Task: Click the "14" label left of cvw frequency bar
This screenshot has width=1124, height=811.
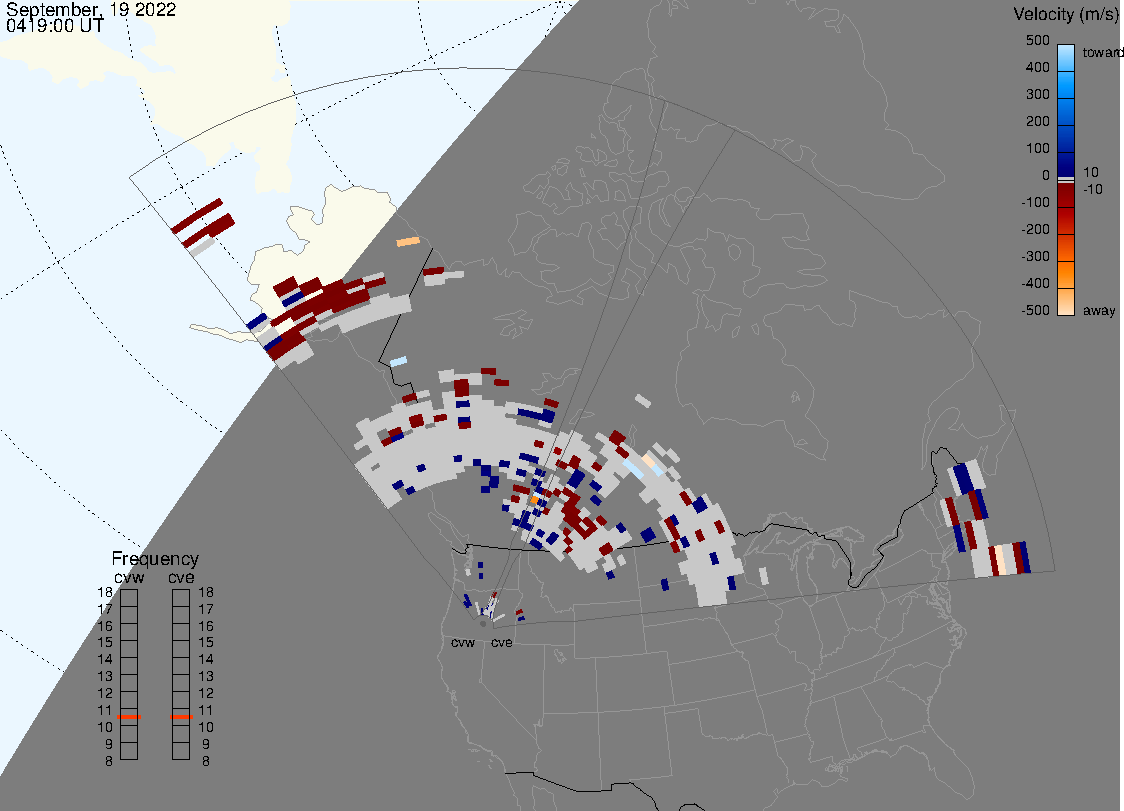Action: [x=105, y=659]
